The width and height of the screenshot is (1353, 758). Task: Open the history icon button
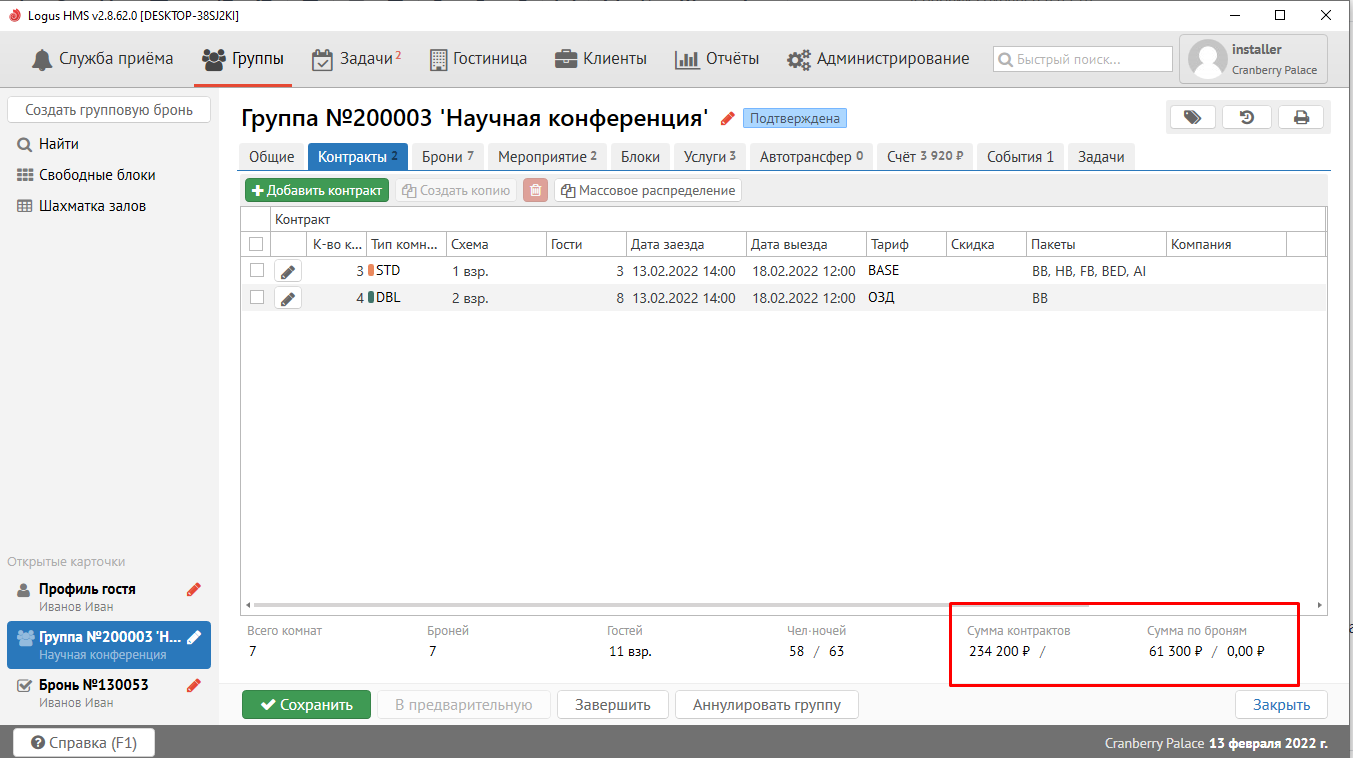(x=1247, y=118)
